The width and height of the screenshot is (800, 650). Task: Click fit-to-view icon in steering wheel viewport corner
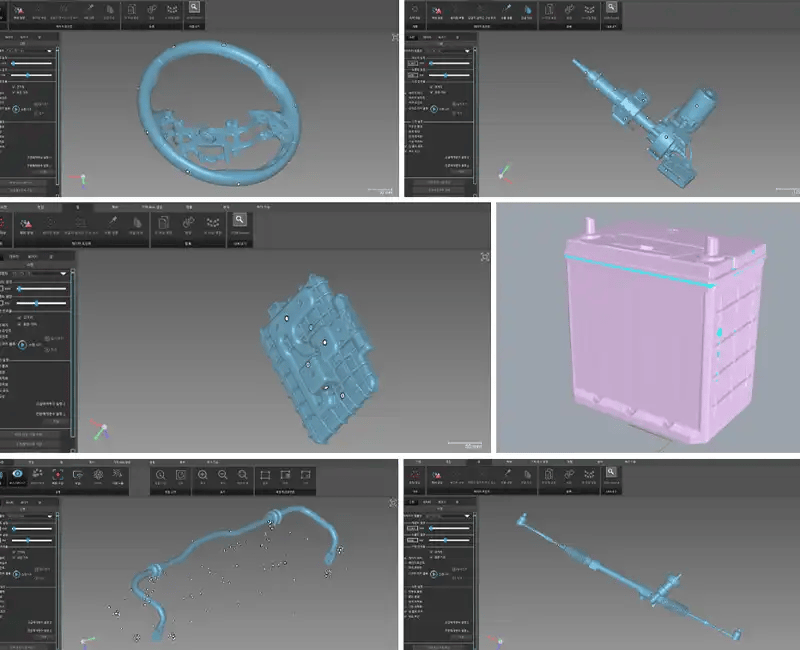[394, 38]
